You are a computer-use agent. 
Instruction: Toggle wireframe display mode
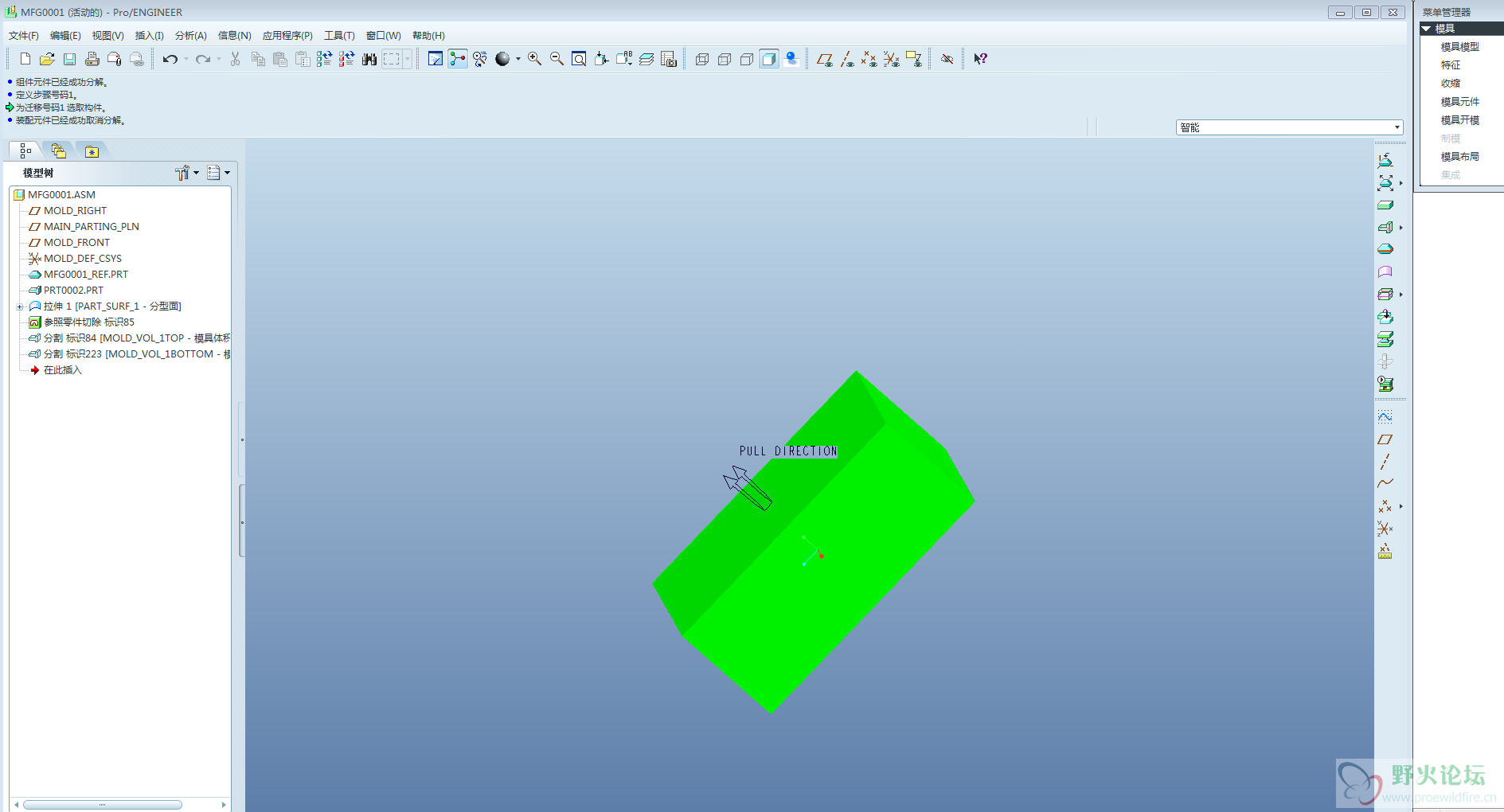(701, 59)
